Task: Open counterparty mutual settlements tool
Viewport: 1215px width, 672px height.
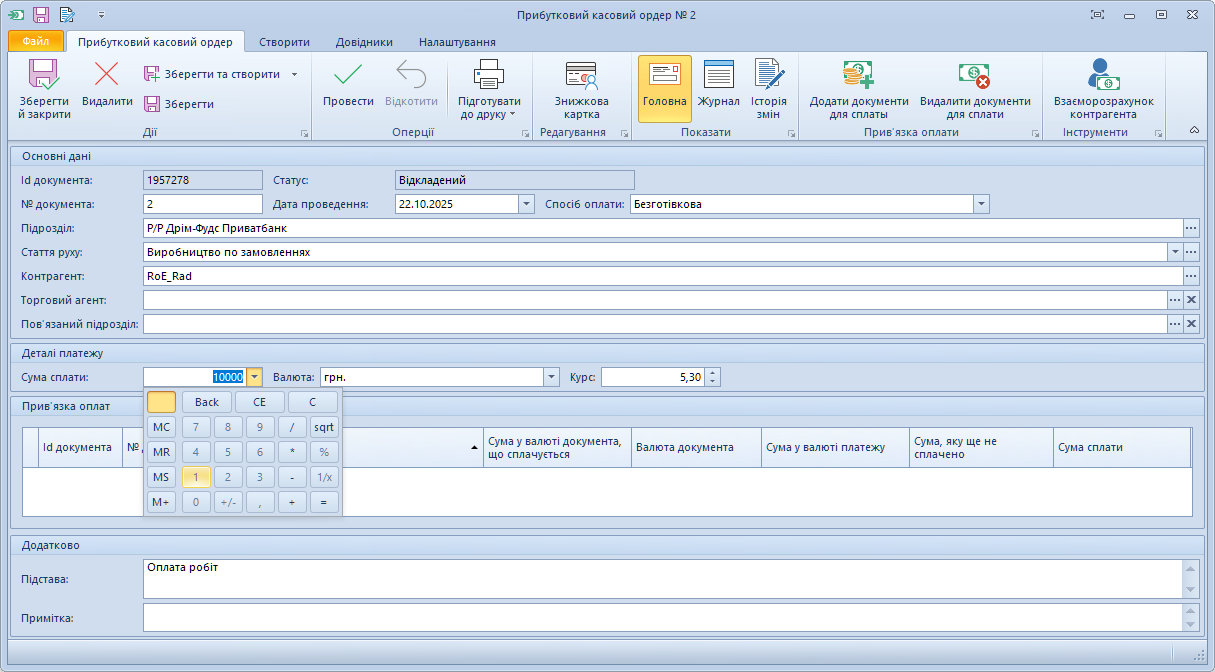Action: click(x=1103, y=76)
